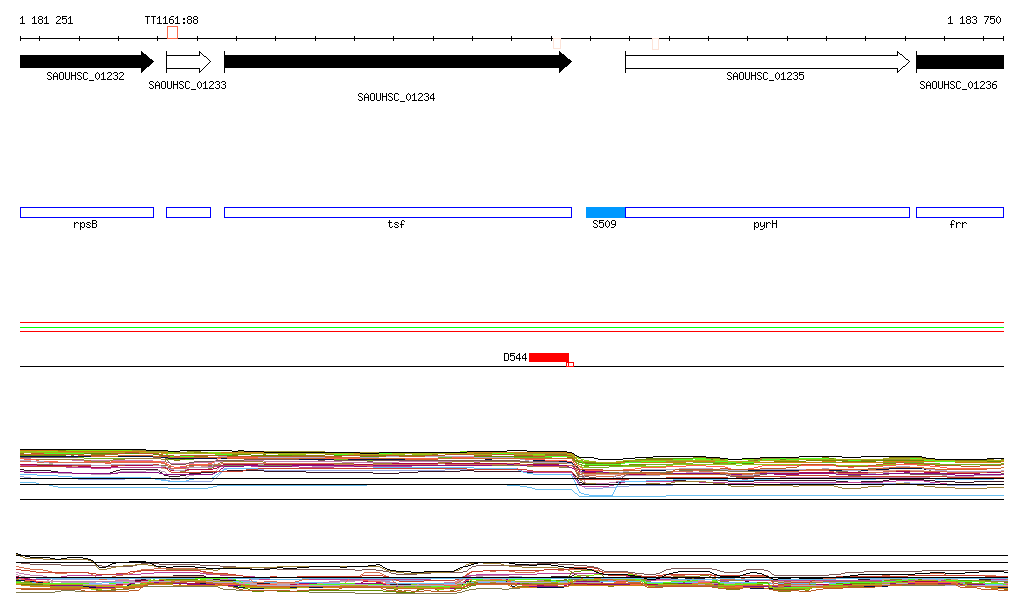Click the SAOUHSC_01235 text label
The image size is (1024, 611).
(765, 76)
